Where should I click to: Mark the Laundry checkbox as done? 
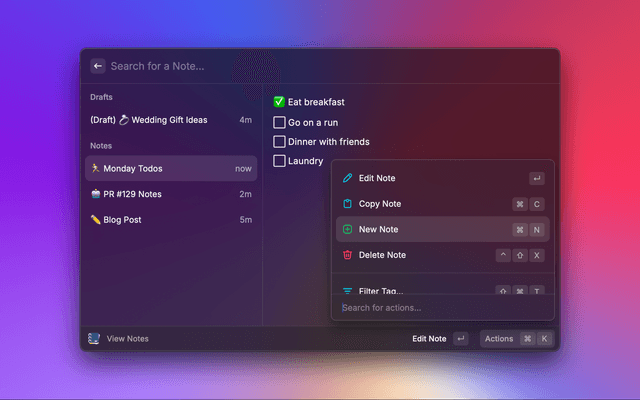tap(280, 160)
